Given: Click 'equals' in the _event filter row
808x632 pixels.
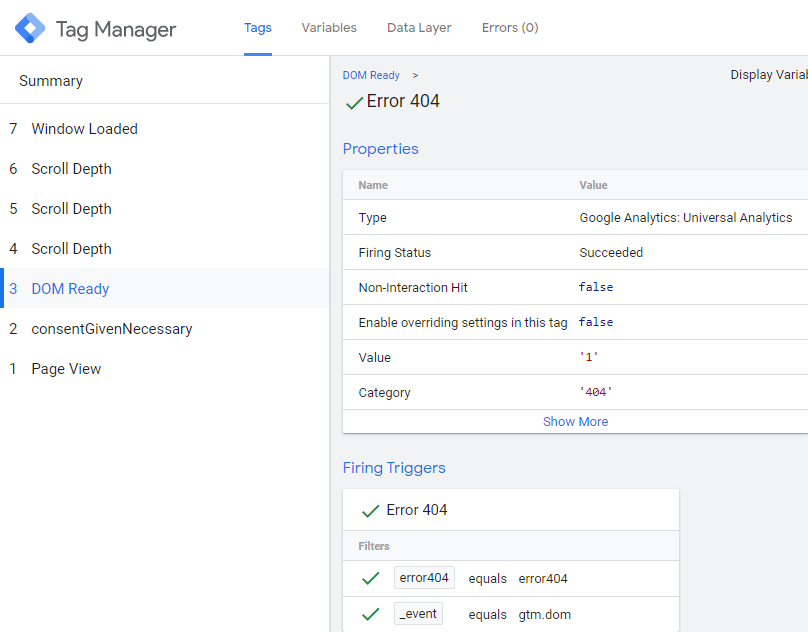Looking at the screenshot, I should point(487,615).
